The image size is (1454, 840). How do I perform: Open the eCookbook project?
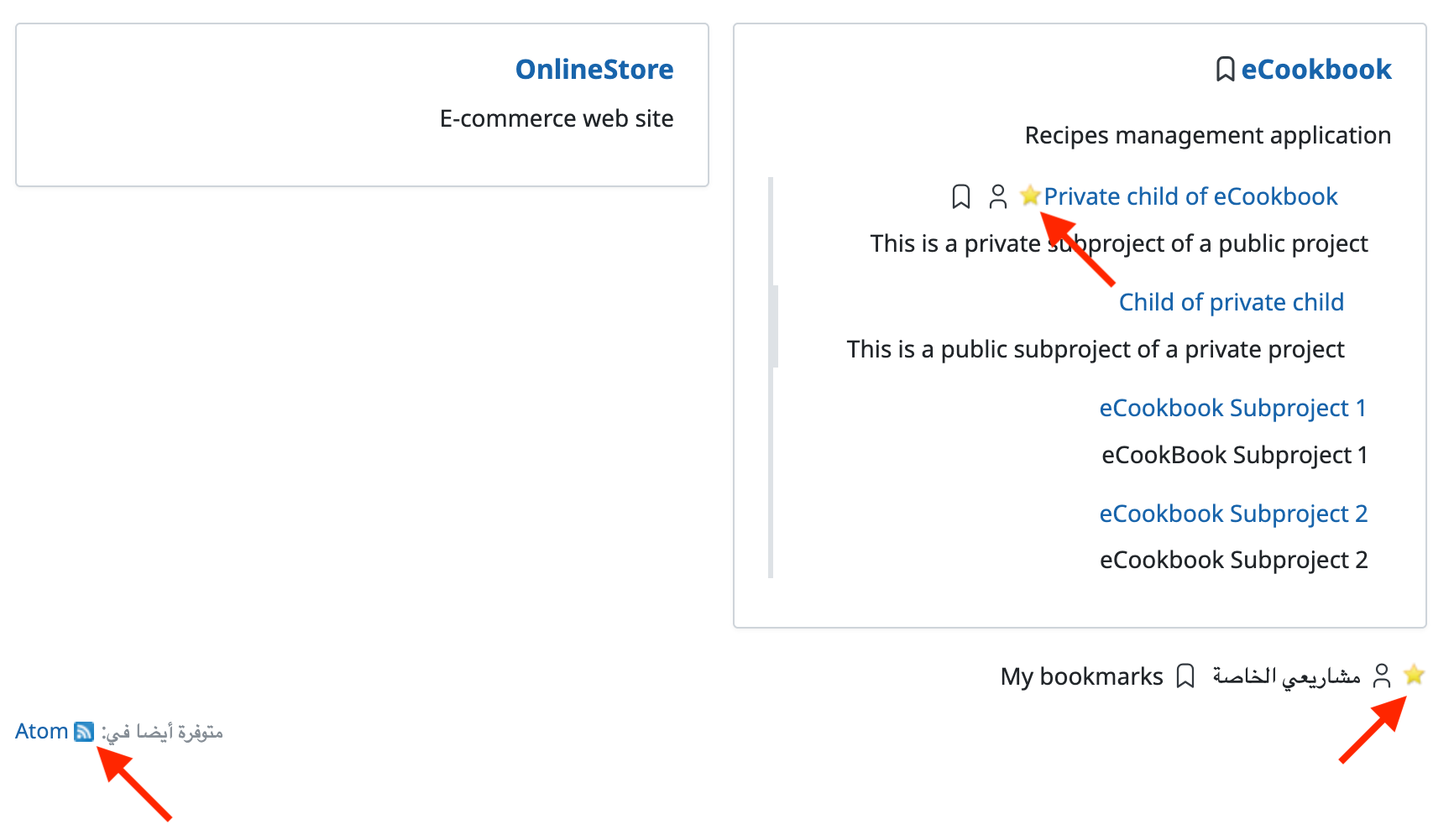(x=1315, y=70)
